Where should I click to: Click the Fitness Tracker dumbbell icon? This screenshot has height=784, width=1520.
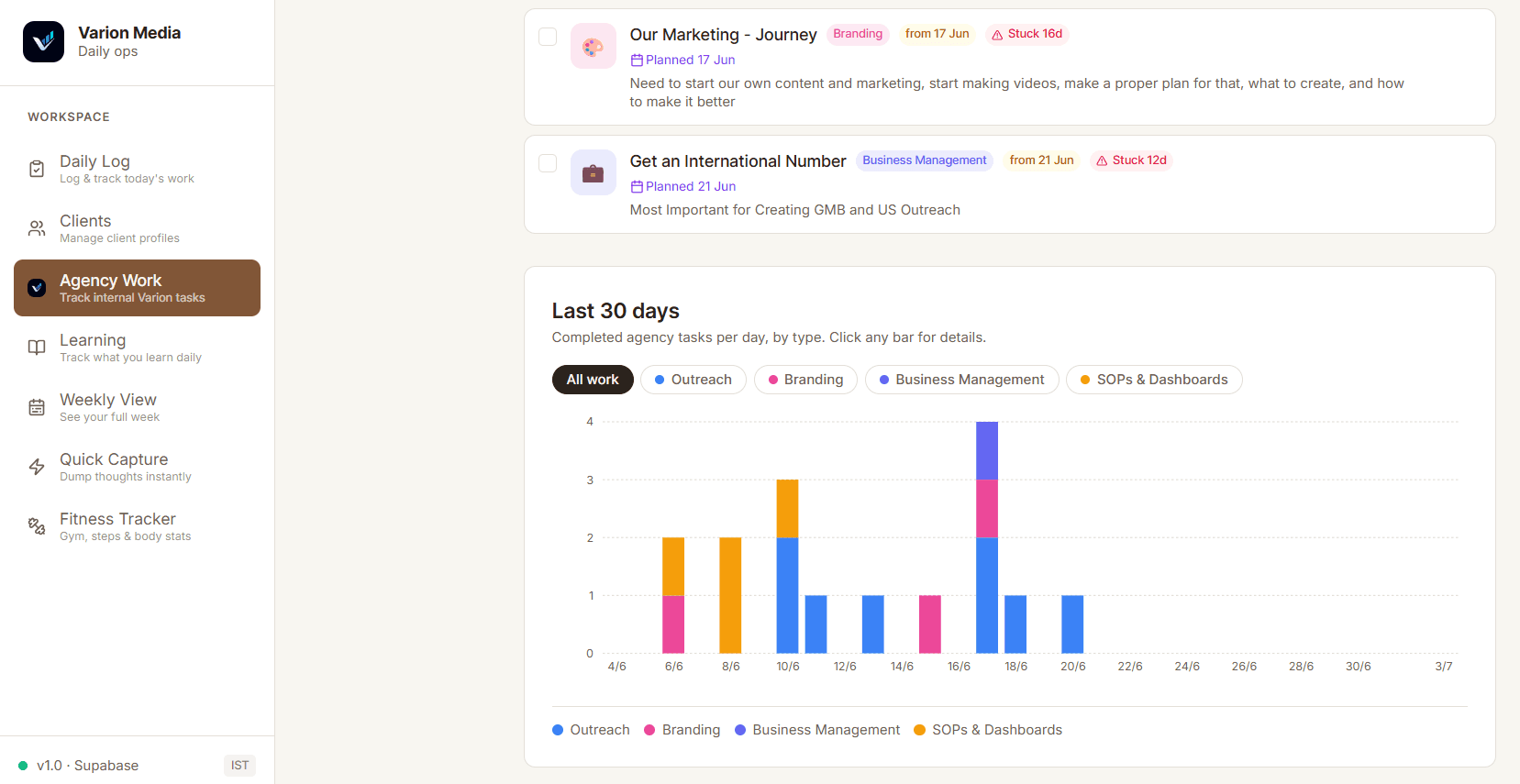click(x=37, y=526)
